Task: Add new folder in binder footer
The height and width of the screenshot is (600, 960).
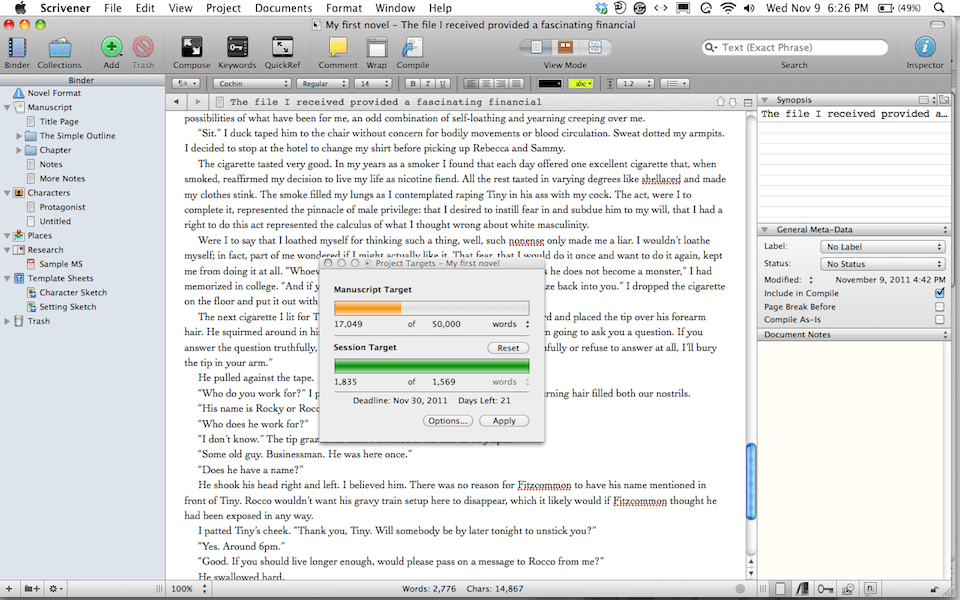Action: [x=32, y=588]
